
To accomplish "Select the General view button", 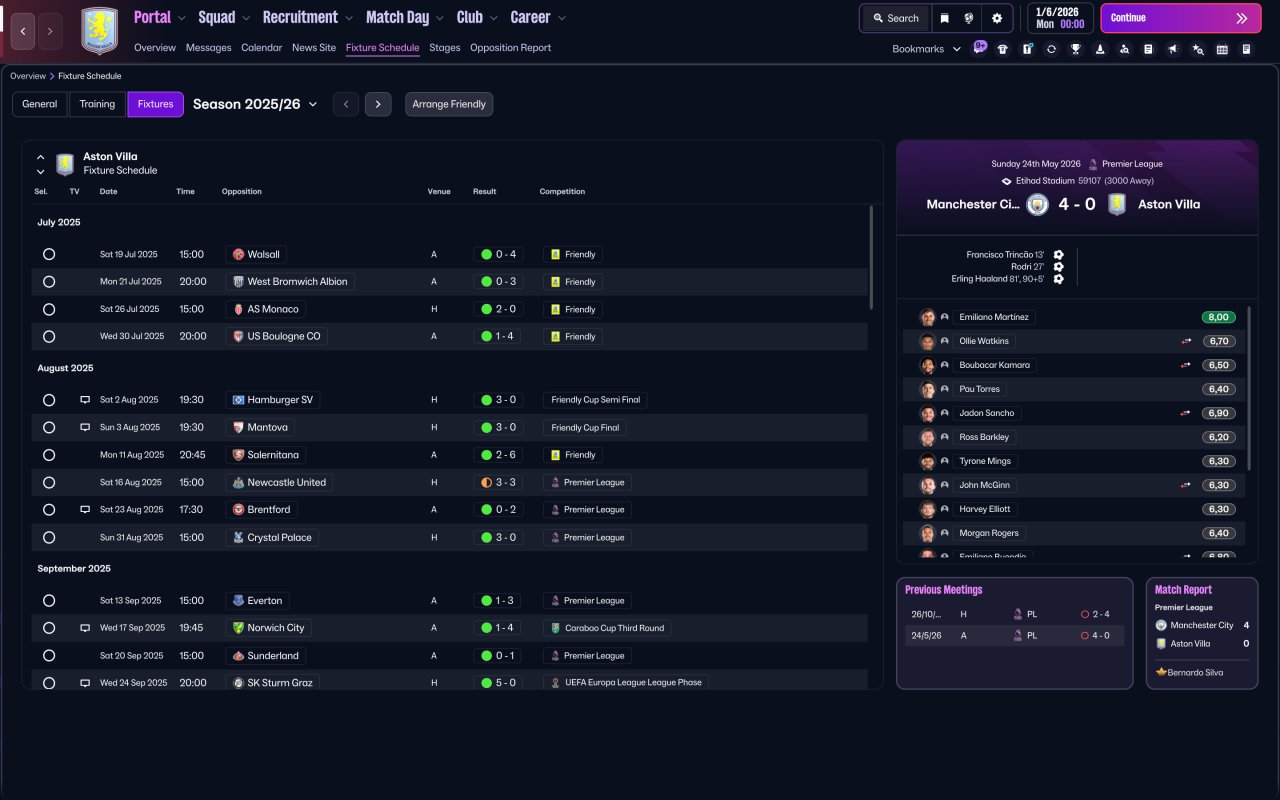I will (40, 104).
